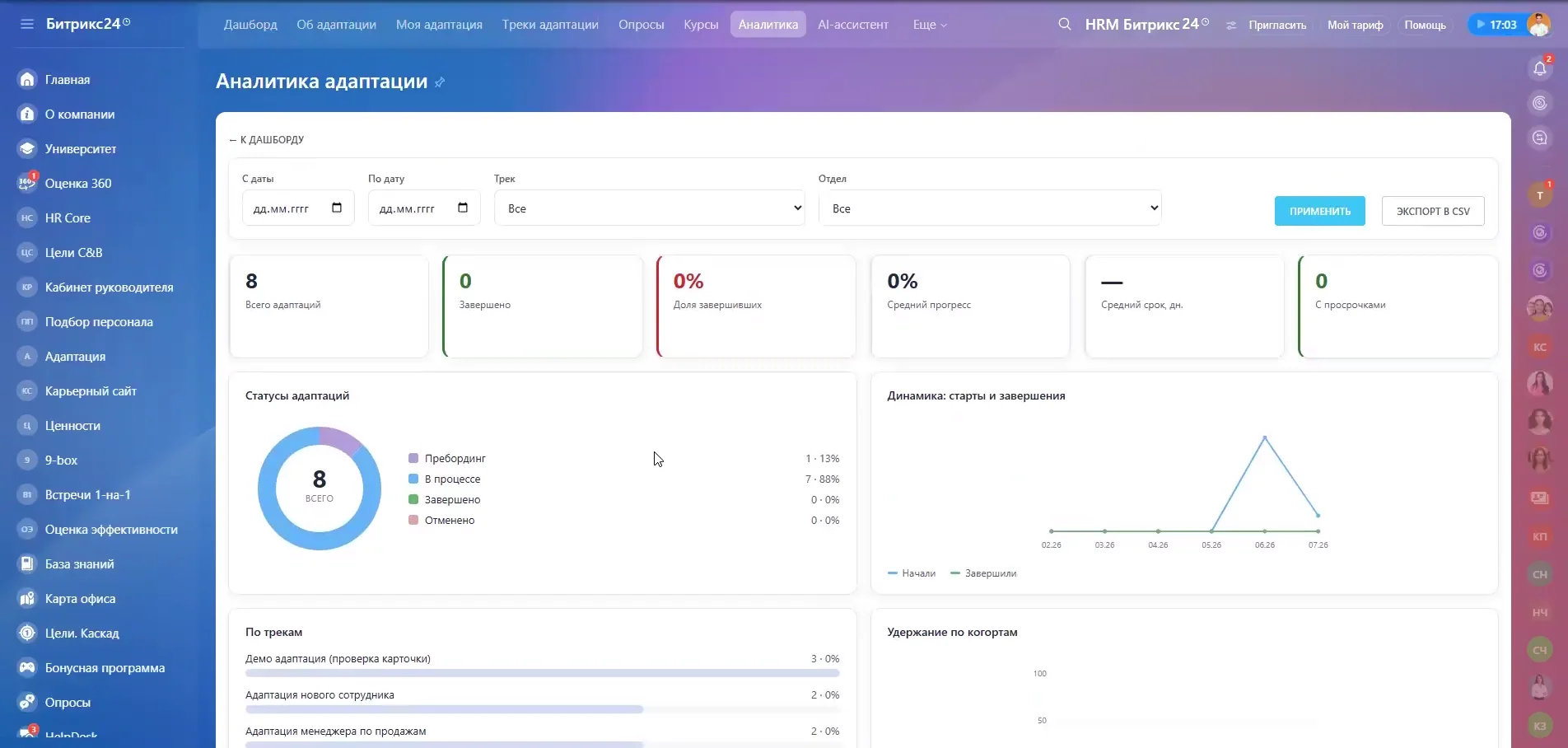Click the Завершили chart legend item
Viewport: 1568px width, 748px height.
coord(983,573)
